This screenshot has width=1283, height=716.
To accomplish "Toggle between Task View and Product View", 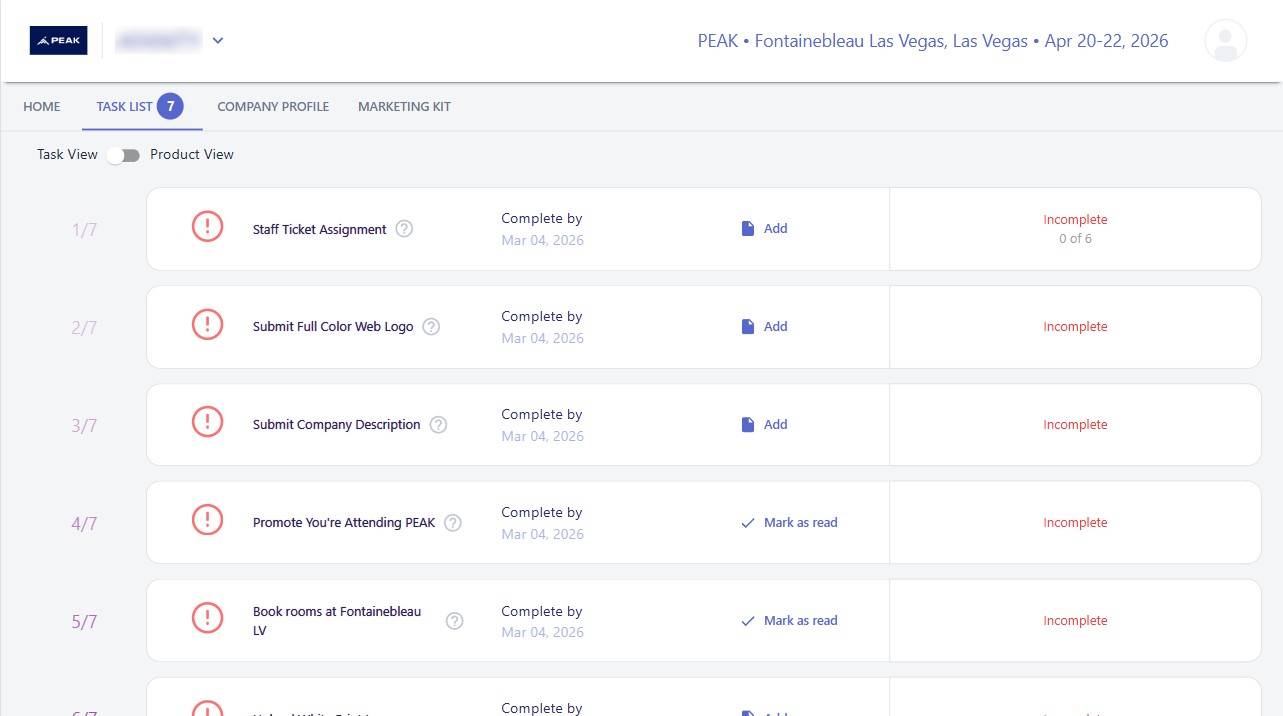I will pyautogui.click(x=124, y=155).
